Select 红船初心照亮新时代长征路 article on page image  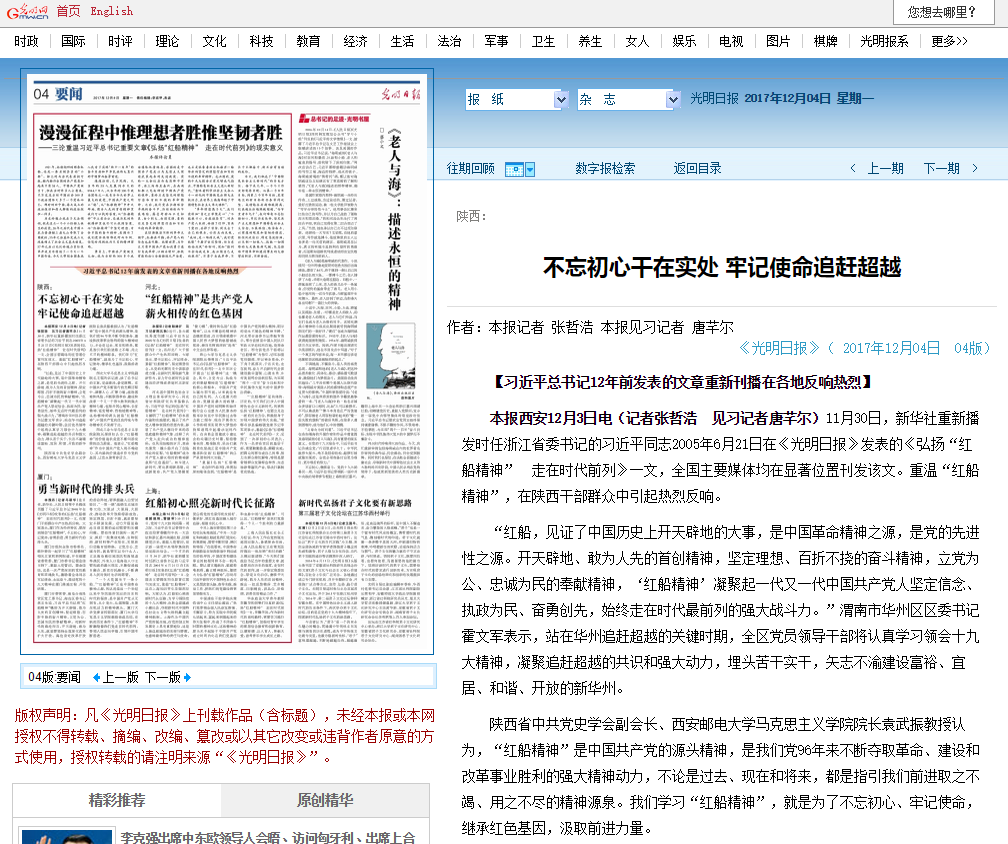pos(210,503)
